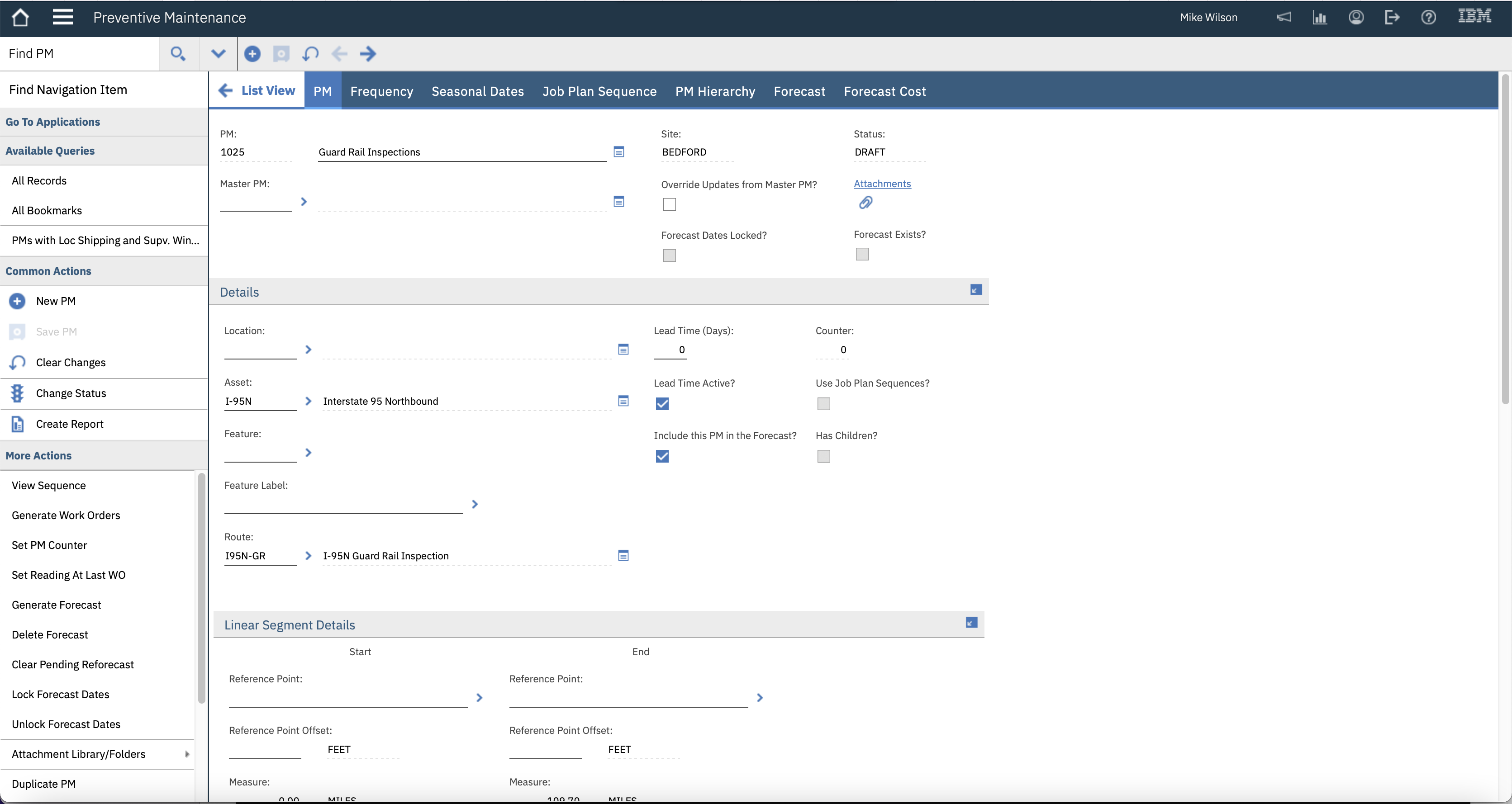Viewport: 1512px width, 804px height.
Task: Click the home icon in the header
Action: click(x=20, y=18)
